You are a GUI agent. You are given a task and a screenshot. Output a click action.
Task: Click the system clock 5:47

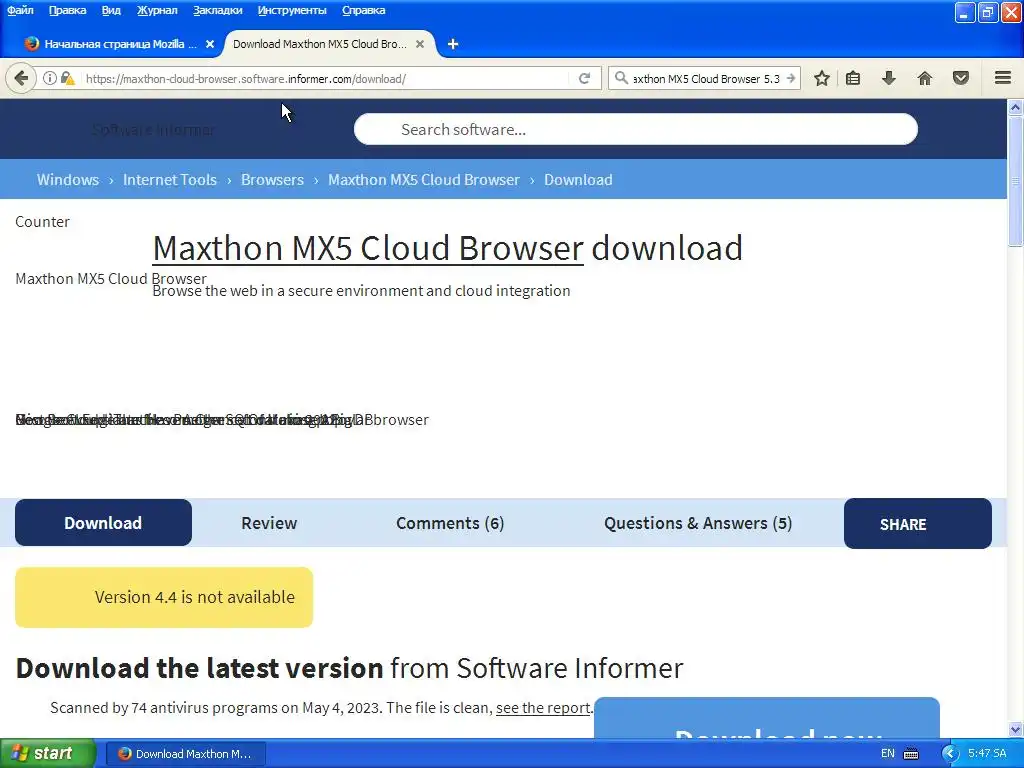pos(987,754)
